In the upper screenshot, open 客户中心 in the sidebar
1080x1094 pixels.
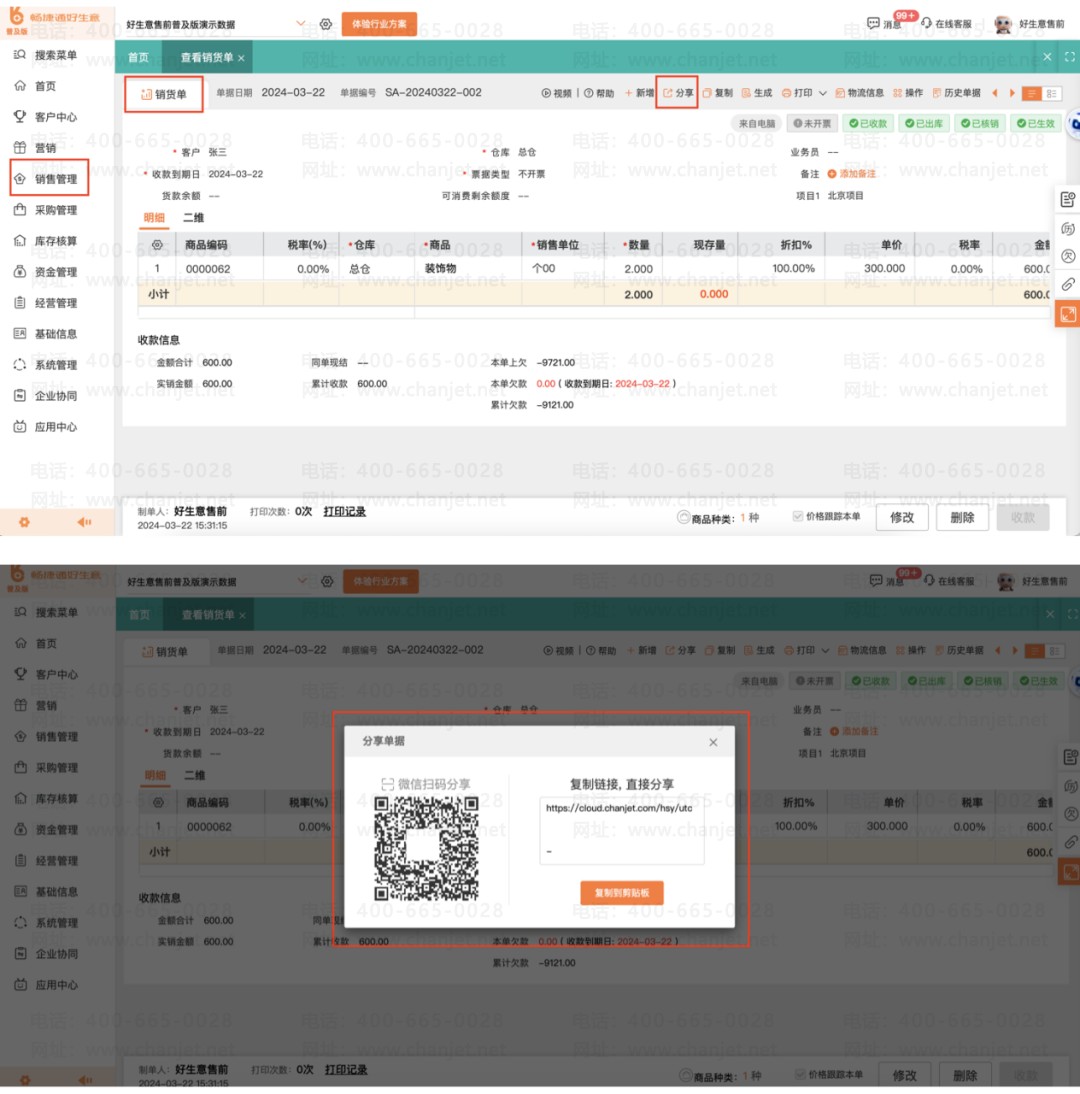coord(46,117)
